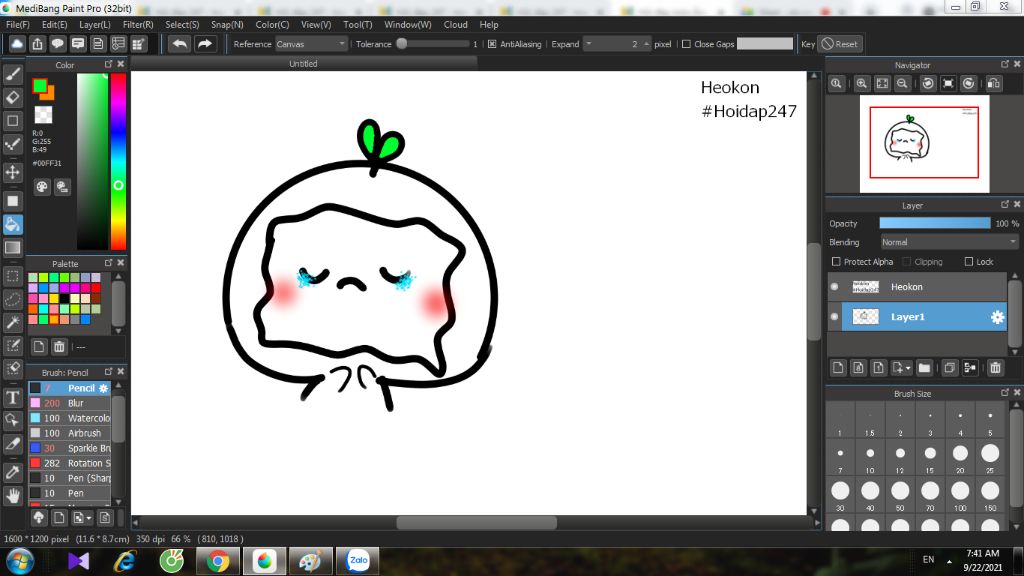This screenshot has width=1024, height=576.
Task: Open the File(F) menu
Action: (18, 25)
